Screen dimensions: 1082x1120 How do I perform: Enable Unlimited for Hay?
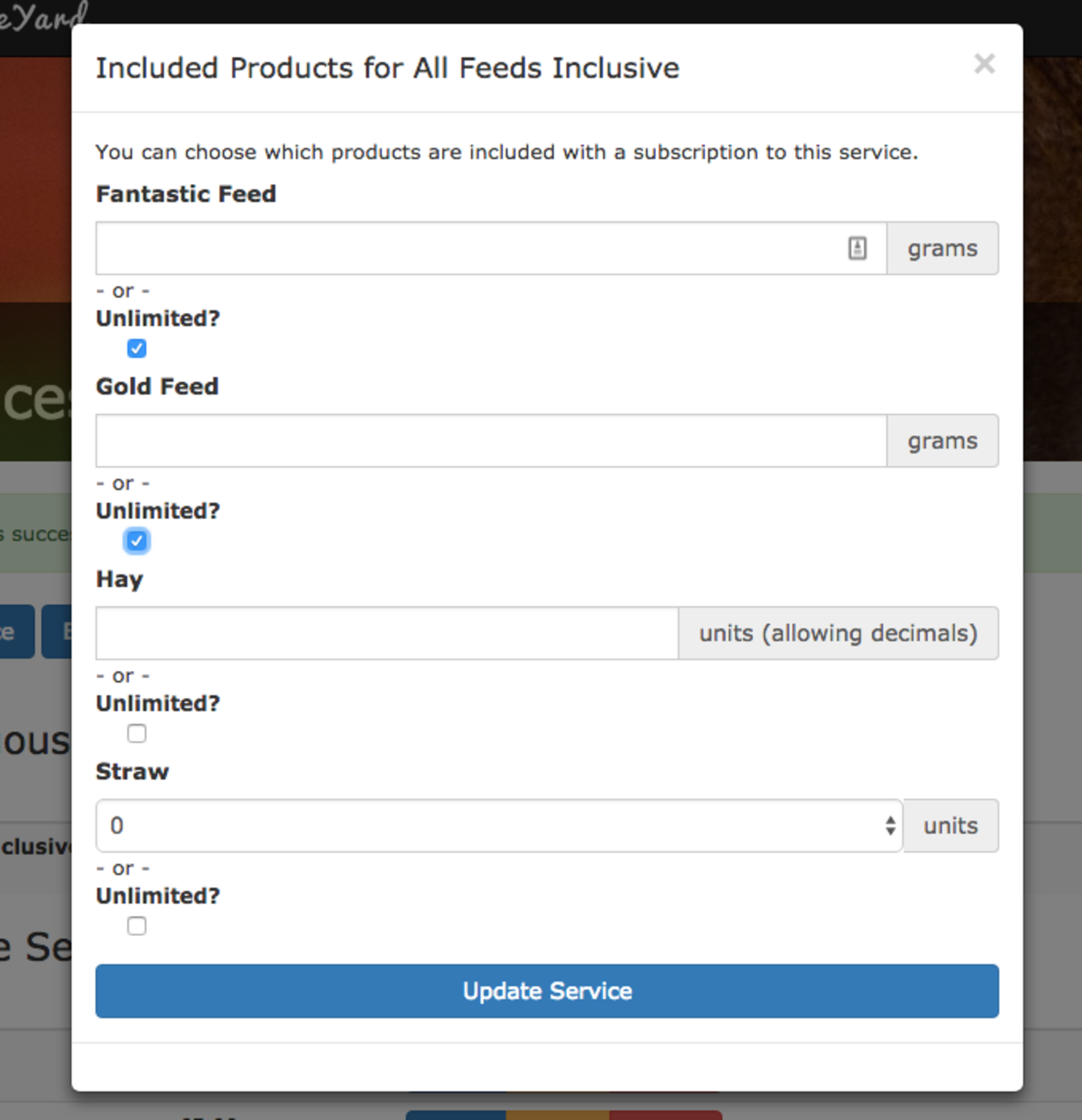pos(137,733)
